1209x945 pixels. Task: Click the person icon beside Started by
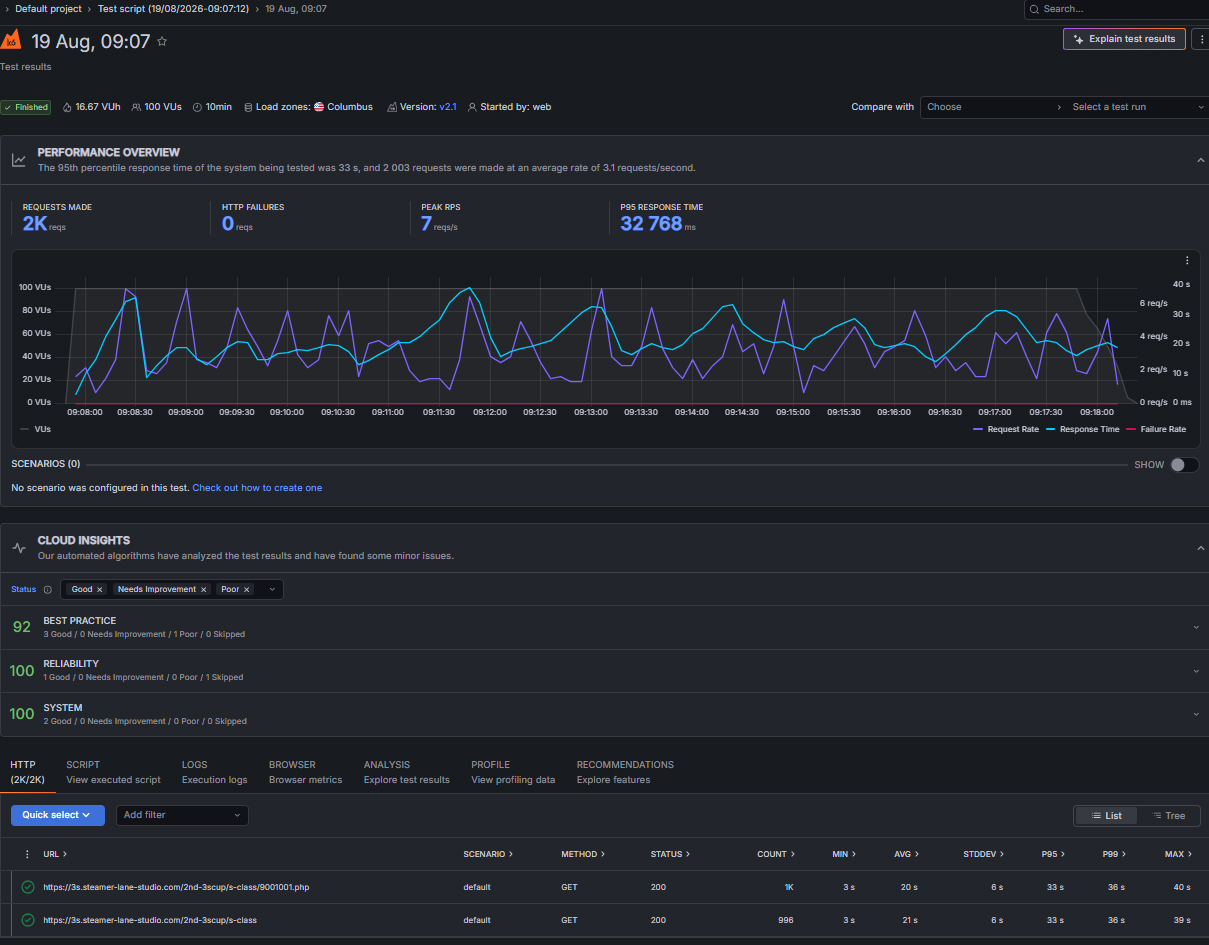tap(473, 107)
